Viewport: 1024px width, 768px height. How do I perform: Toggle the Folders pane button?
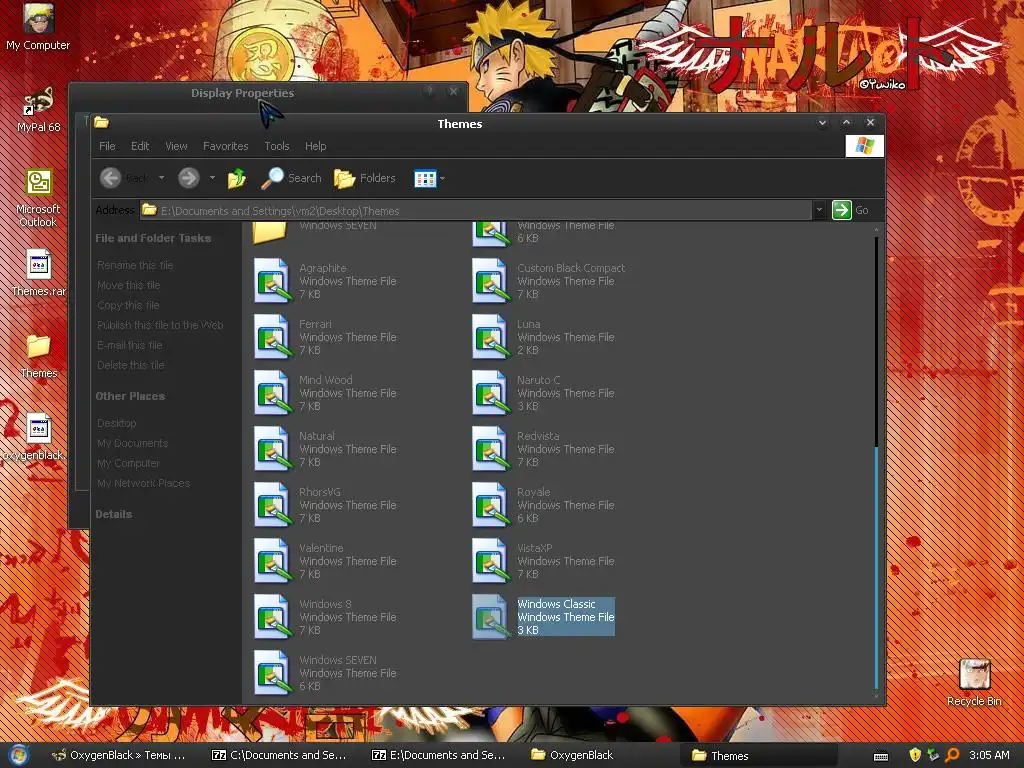pyautogui.click(x=364, y=178)
